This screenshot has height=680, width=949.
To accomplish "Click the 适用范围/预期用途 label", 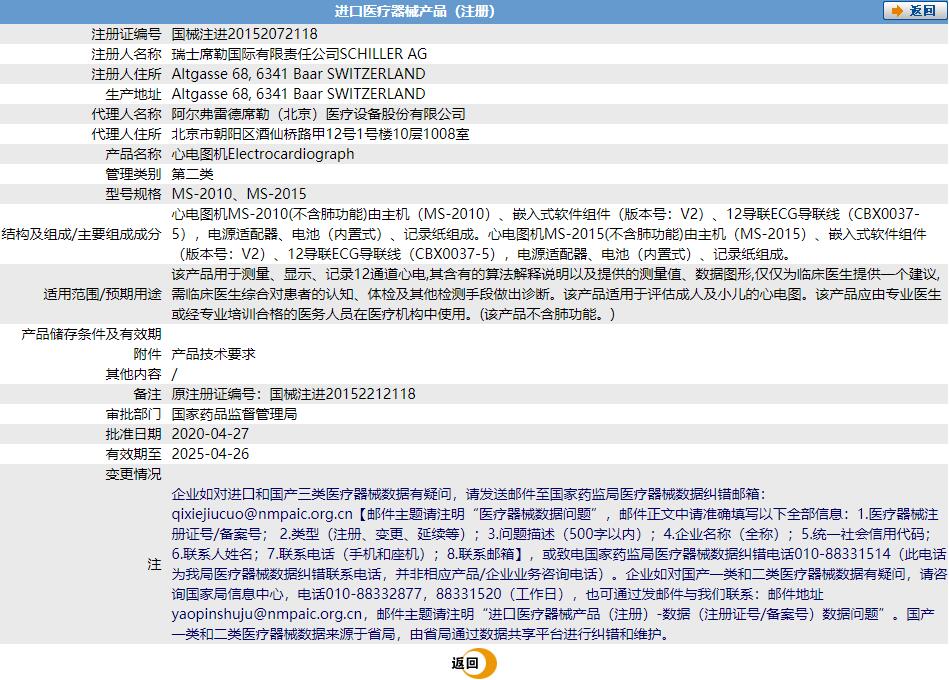I will pos(102,293).
